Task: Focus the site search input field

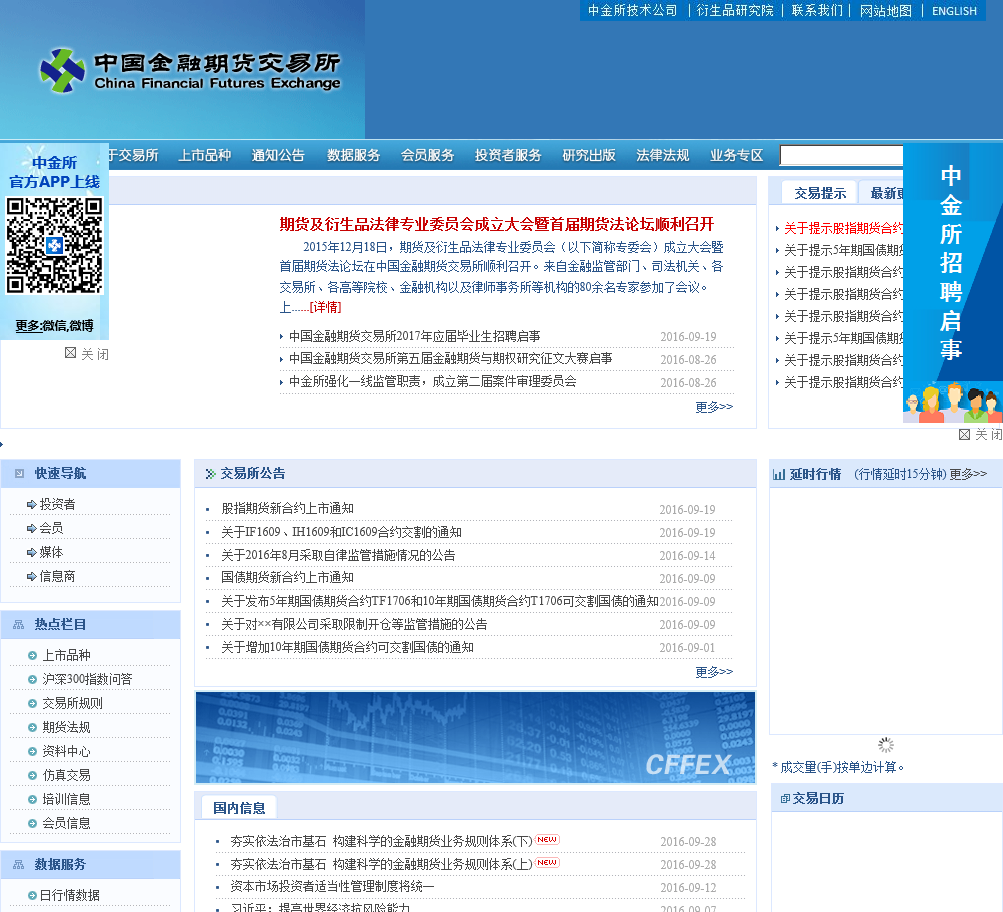Action: 841,155
